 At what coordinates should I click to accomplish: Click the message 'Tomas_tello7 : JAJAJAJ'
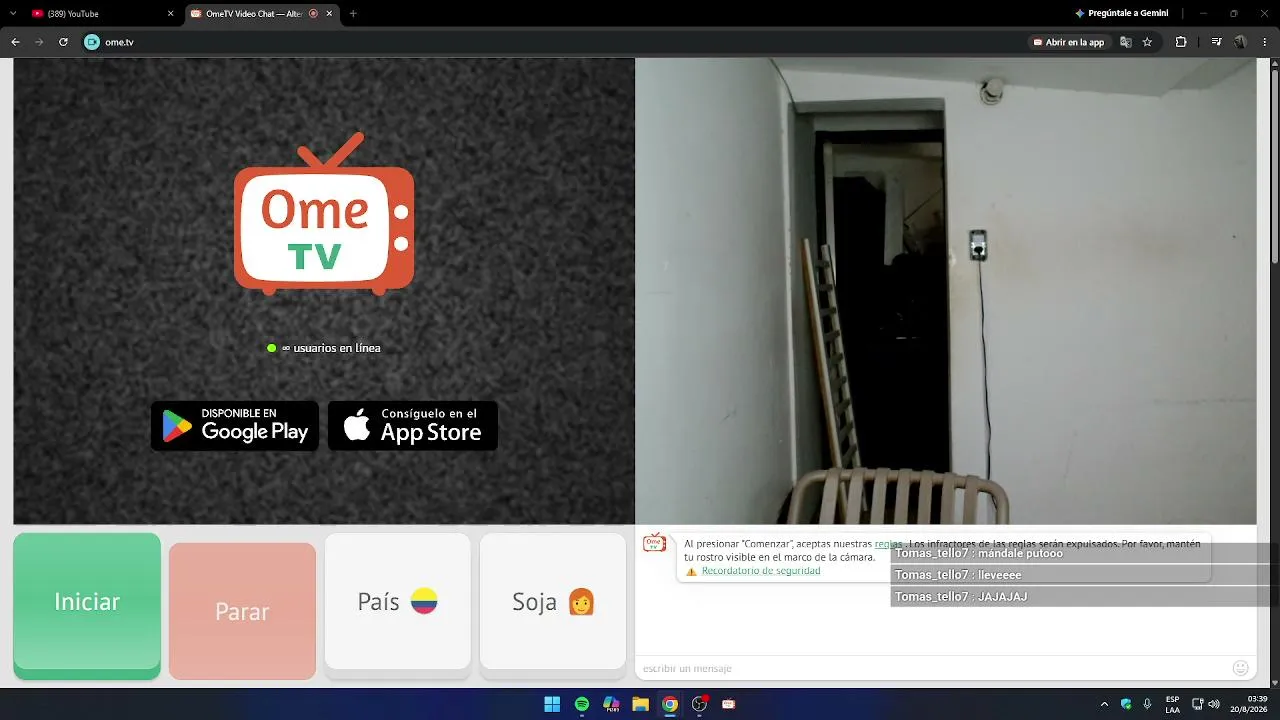coord(961,597)
